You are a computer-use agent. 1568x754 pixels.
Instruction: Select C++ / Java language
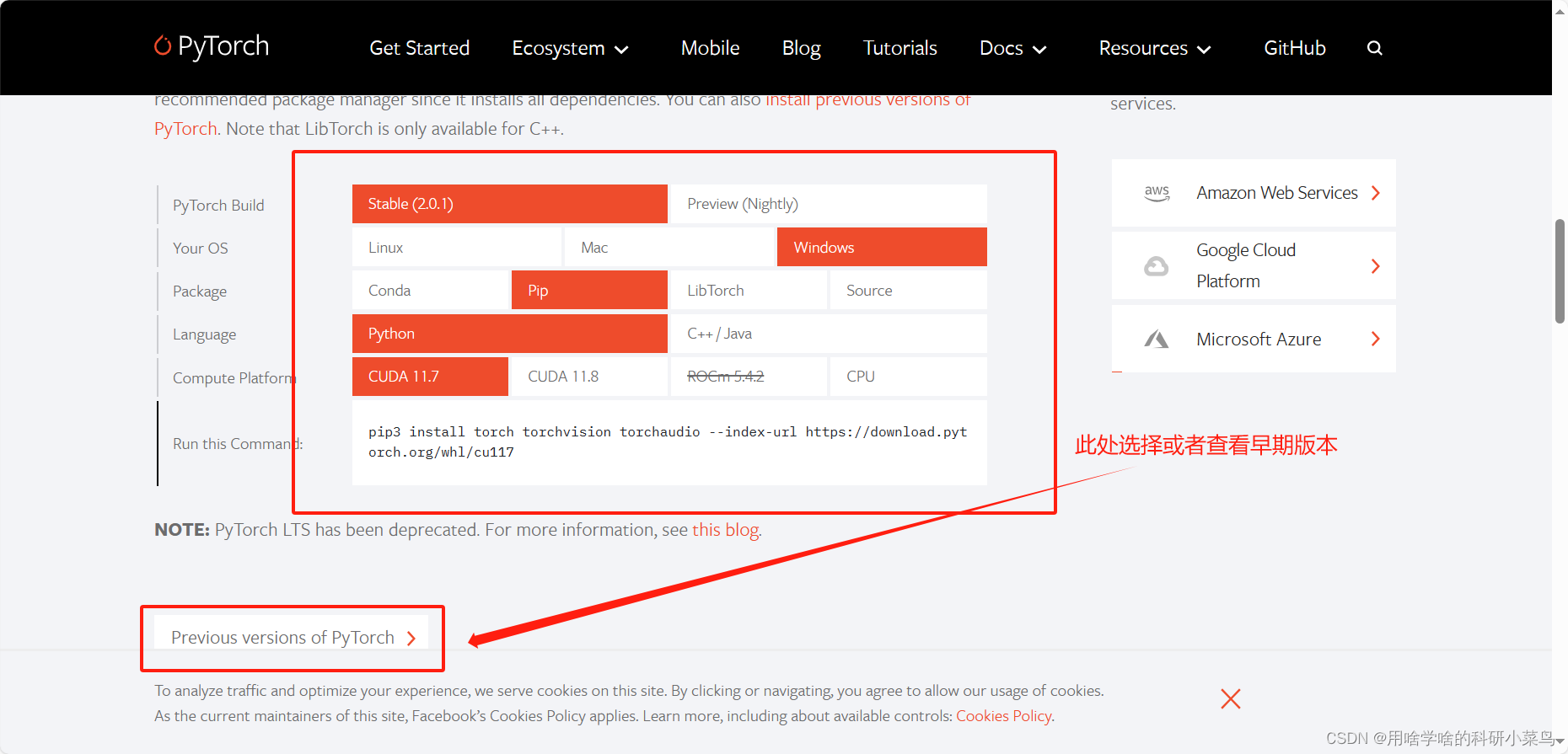(x=829, y=334)
